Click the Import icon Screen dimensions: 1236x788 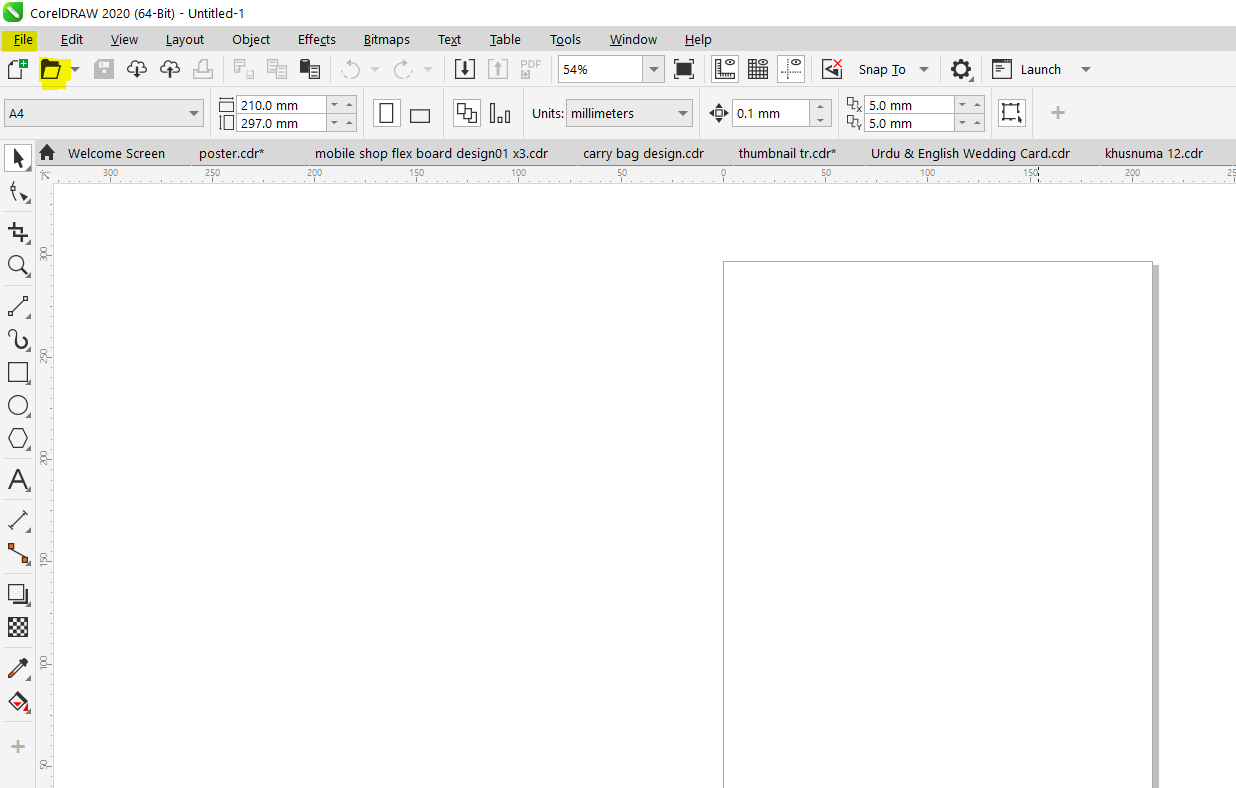click(x=464, y=68)
